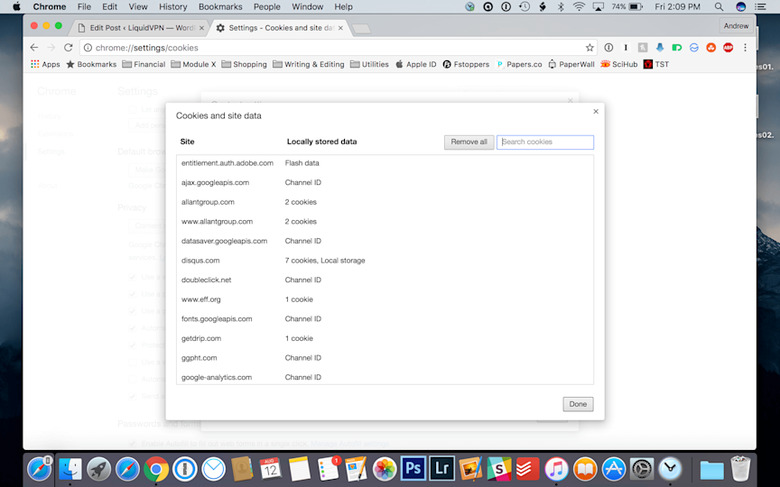Open the People menu
780x487 pixels.
[267, 6]
